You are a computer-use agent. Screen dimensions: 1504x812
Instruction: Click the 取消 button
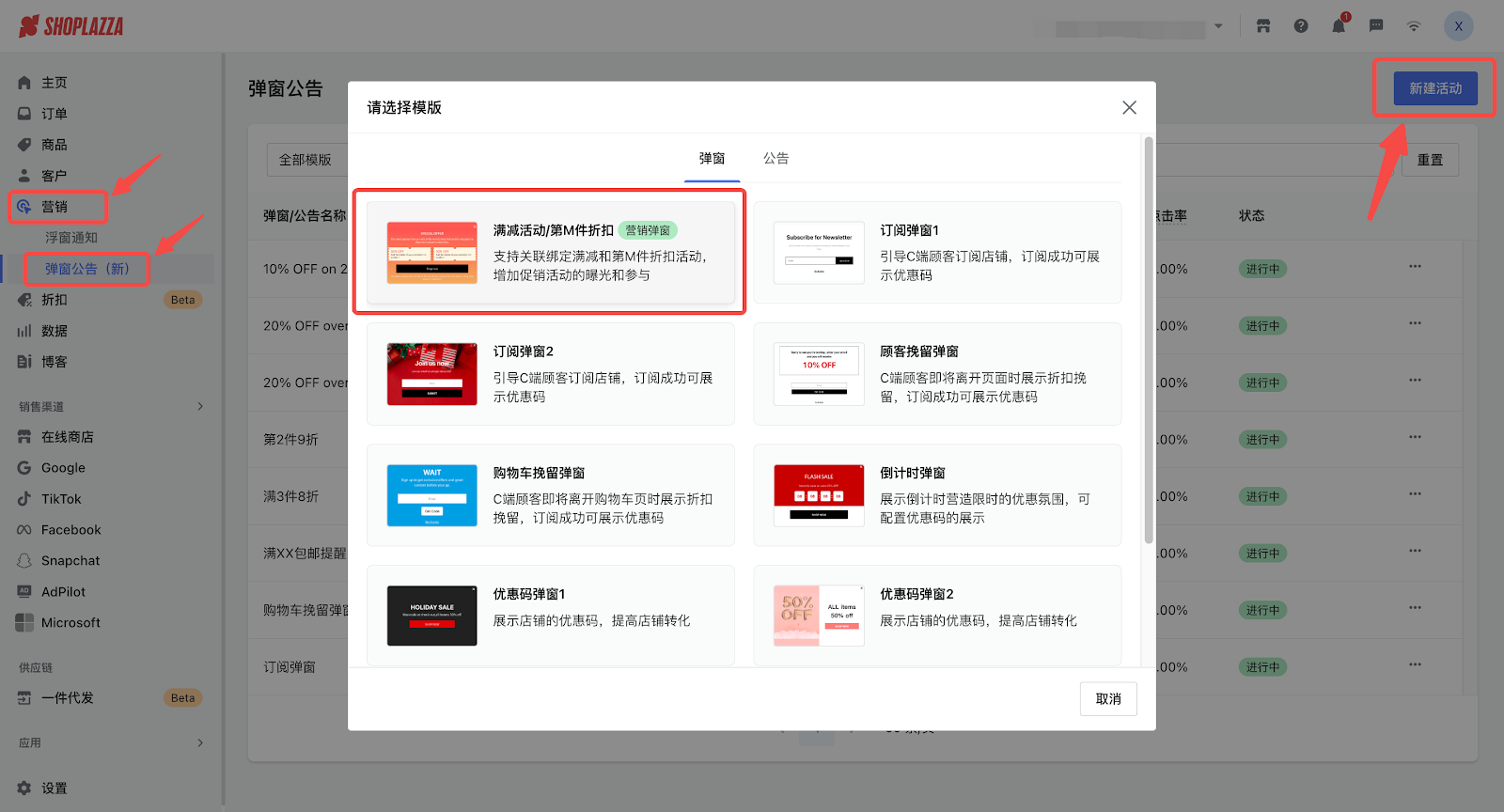tap(1108, 699)
